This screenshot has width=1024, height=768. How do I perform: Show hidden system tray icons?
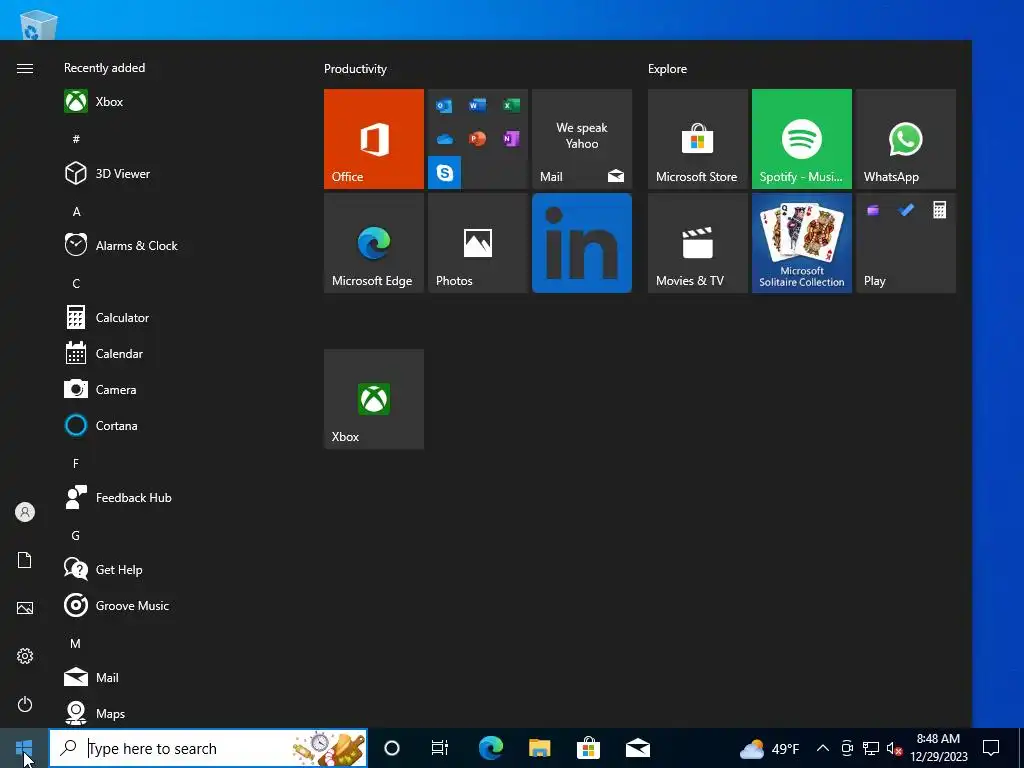(823, 748)
